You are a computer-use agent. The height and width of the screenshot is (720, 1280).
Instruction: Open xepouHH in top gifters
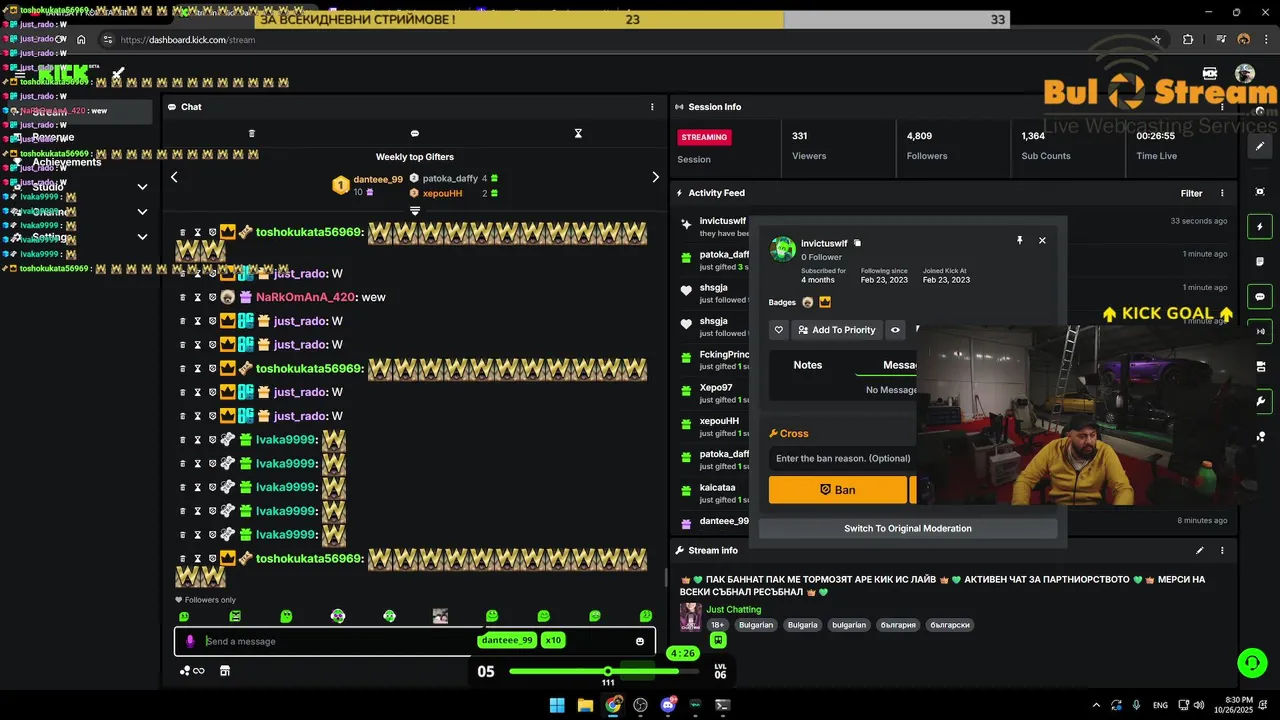442,193
